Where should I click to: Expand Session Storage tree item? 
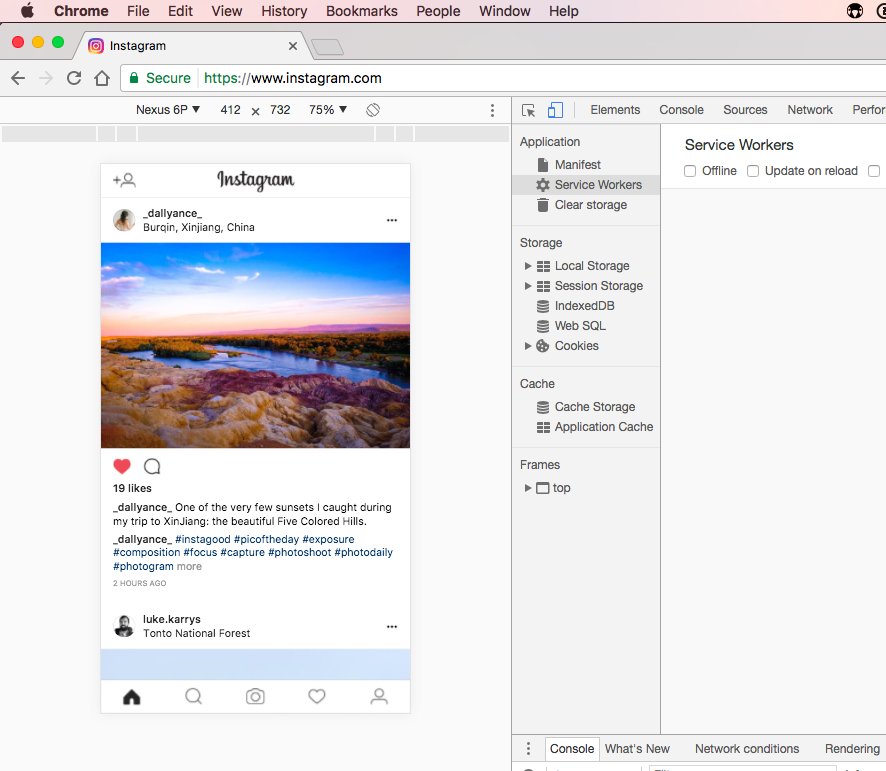[x=528, y=286]
